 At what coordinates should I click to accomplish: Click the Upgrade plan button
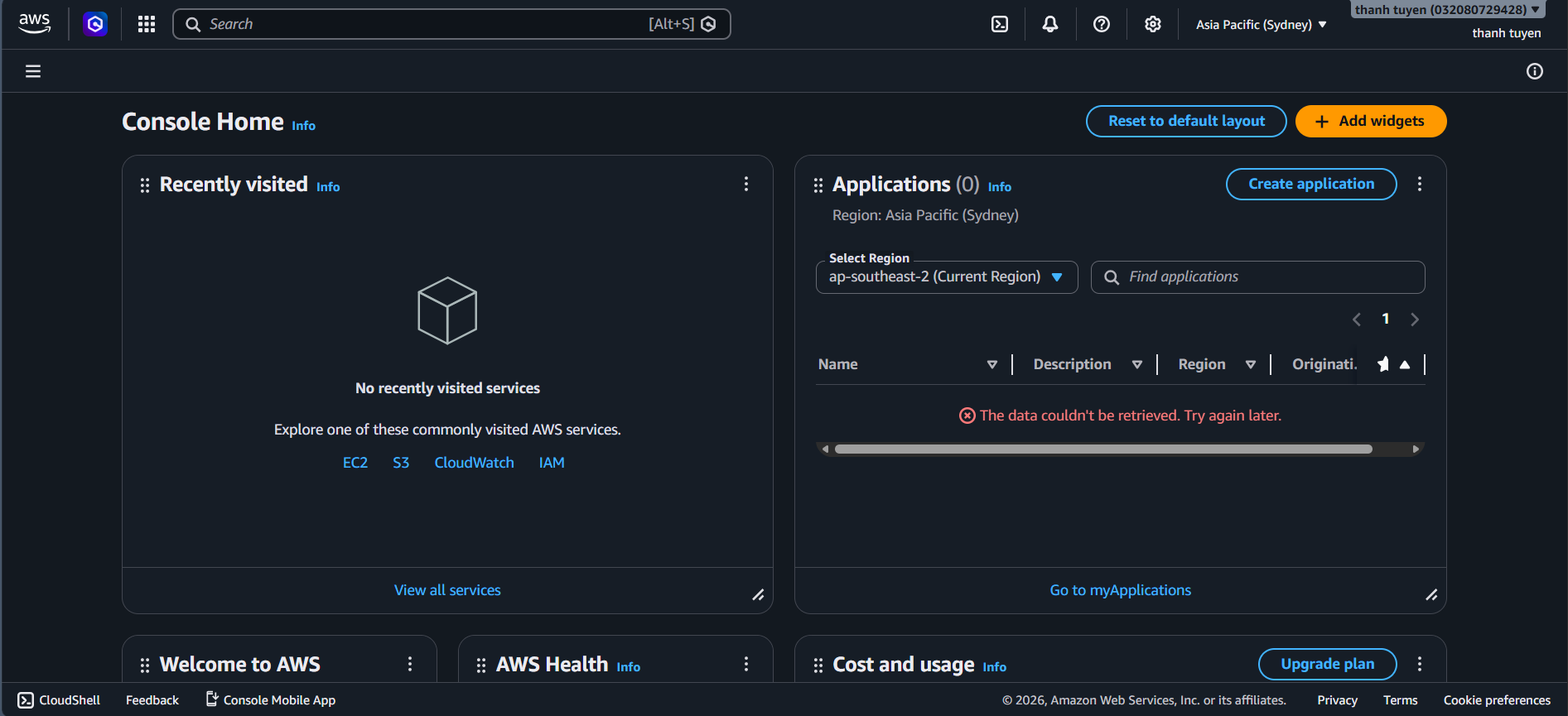coord(1328,664)
